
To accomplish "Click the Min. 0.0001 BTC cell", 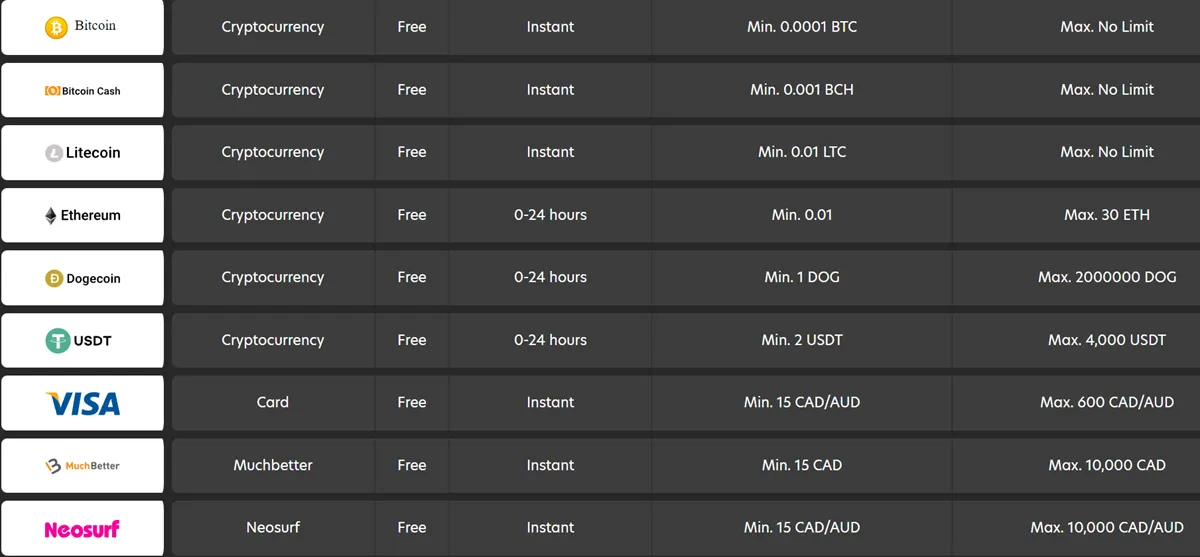I will (802, 27).
